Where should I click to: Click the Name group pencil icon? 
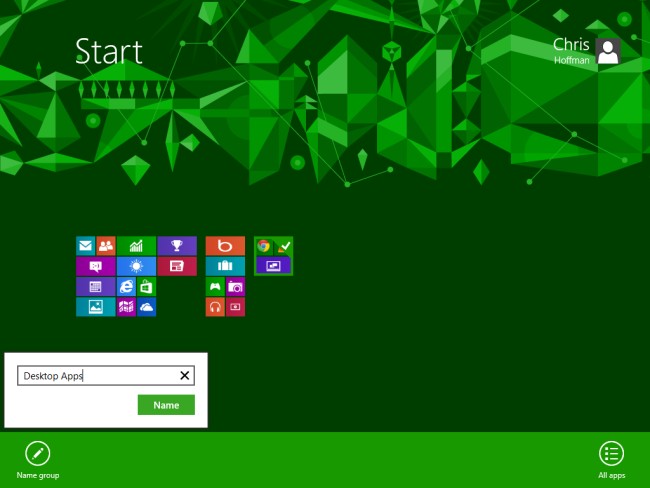click(x=38, y=453)
